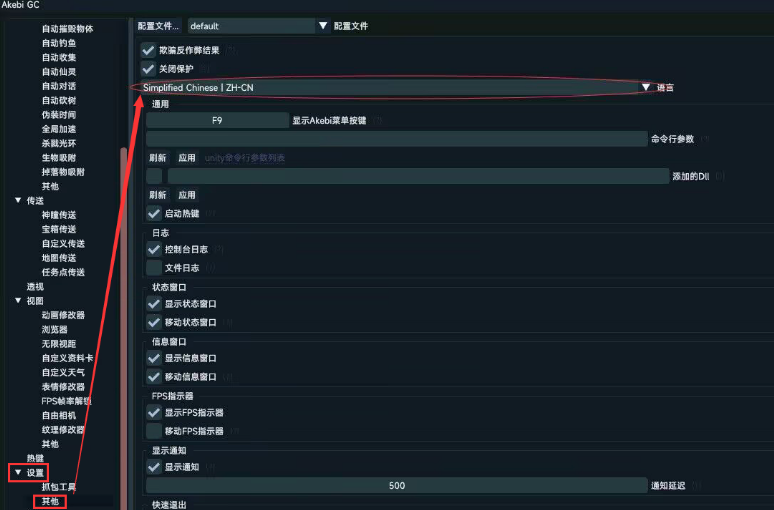Click the 配置文件... button
Viewport: 774px width, 510px height.
pos(158,26)
